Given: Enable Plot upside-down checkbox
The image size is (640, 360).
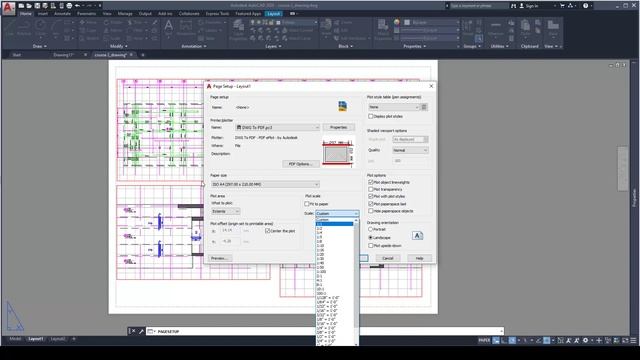Looking at the screenshot, I should 371,246.
